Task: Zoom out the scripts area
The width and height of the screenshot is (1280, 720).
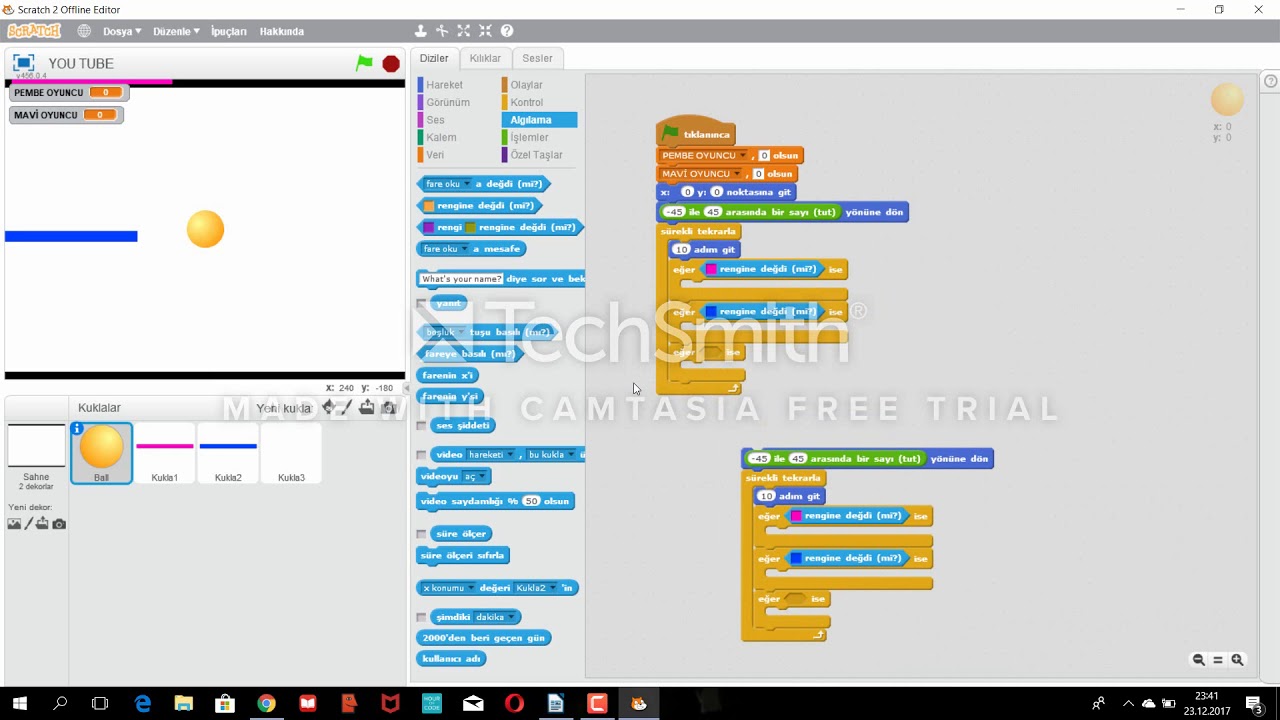Action: click(x=1198, y=660)
